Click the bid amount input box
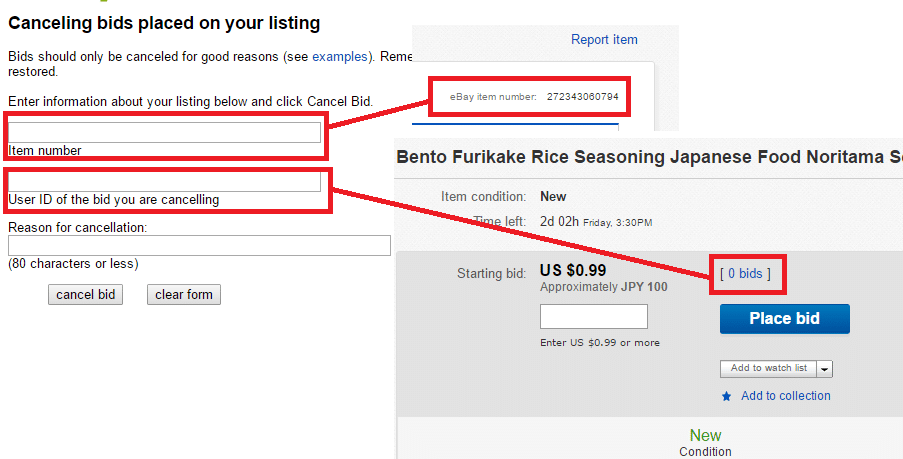The height and width of the screenshot is (459, 903). pos(594,317)
